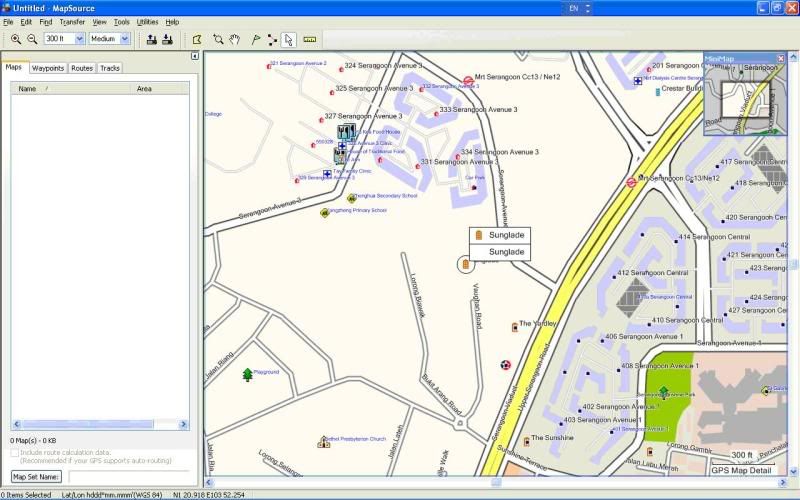Viewport: 800px width, 500px height.
Task: Click the Receive From Device icon
Action: coord(167,39)
